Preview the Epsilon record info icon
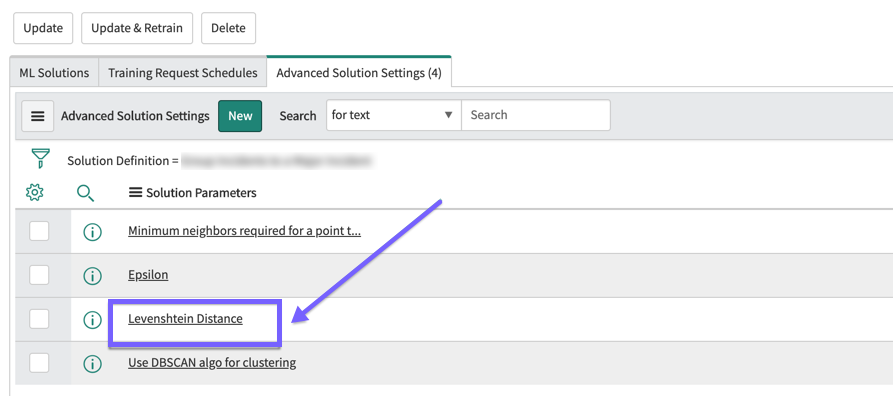This screenshot has height=396, width=893. (x=92, y=276)
